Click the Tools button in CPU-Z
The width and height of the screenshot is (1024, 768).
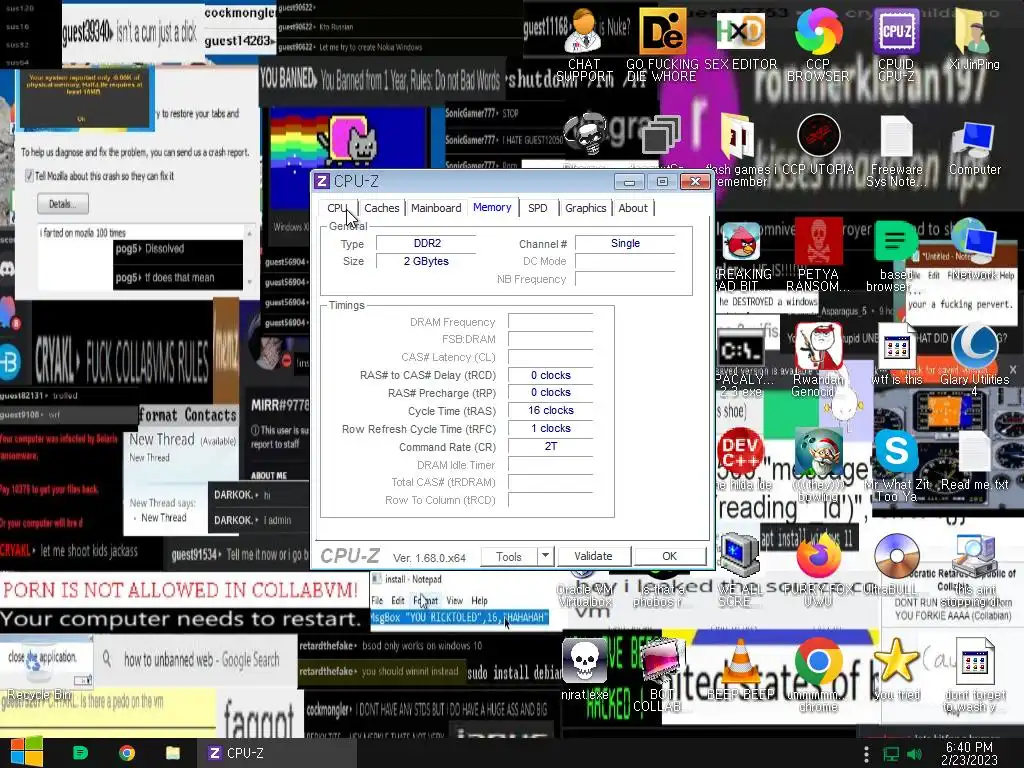click(x=509, y=556)
